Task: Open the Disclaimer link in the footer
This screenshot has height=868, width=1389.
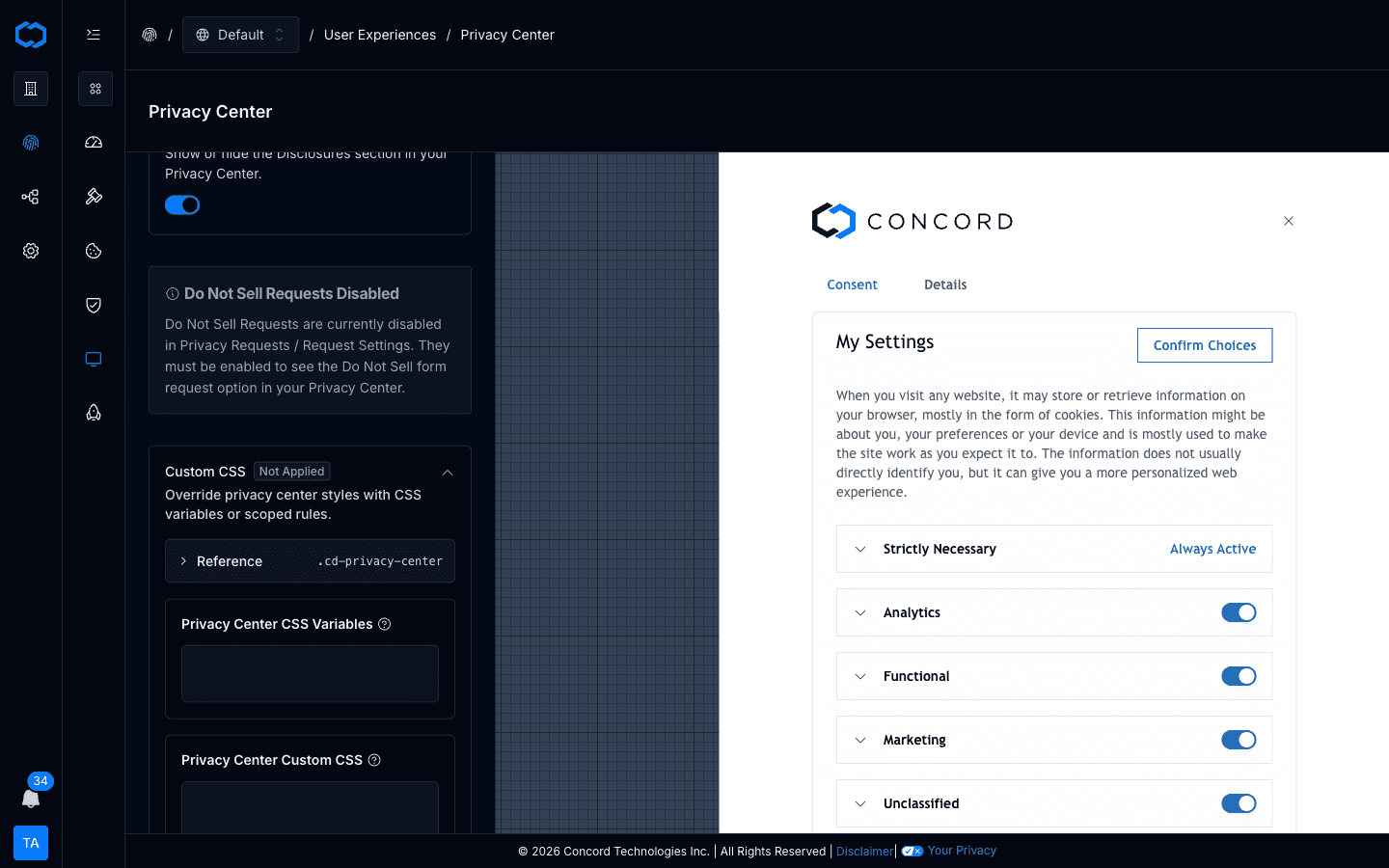Action: click(x=863, y=851)
